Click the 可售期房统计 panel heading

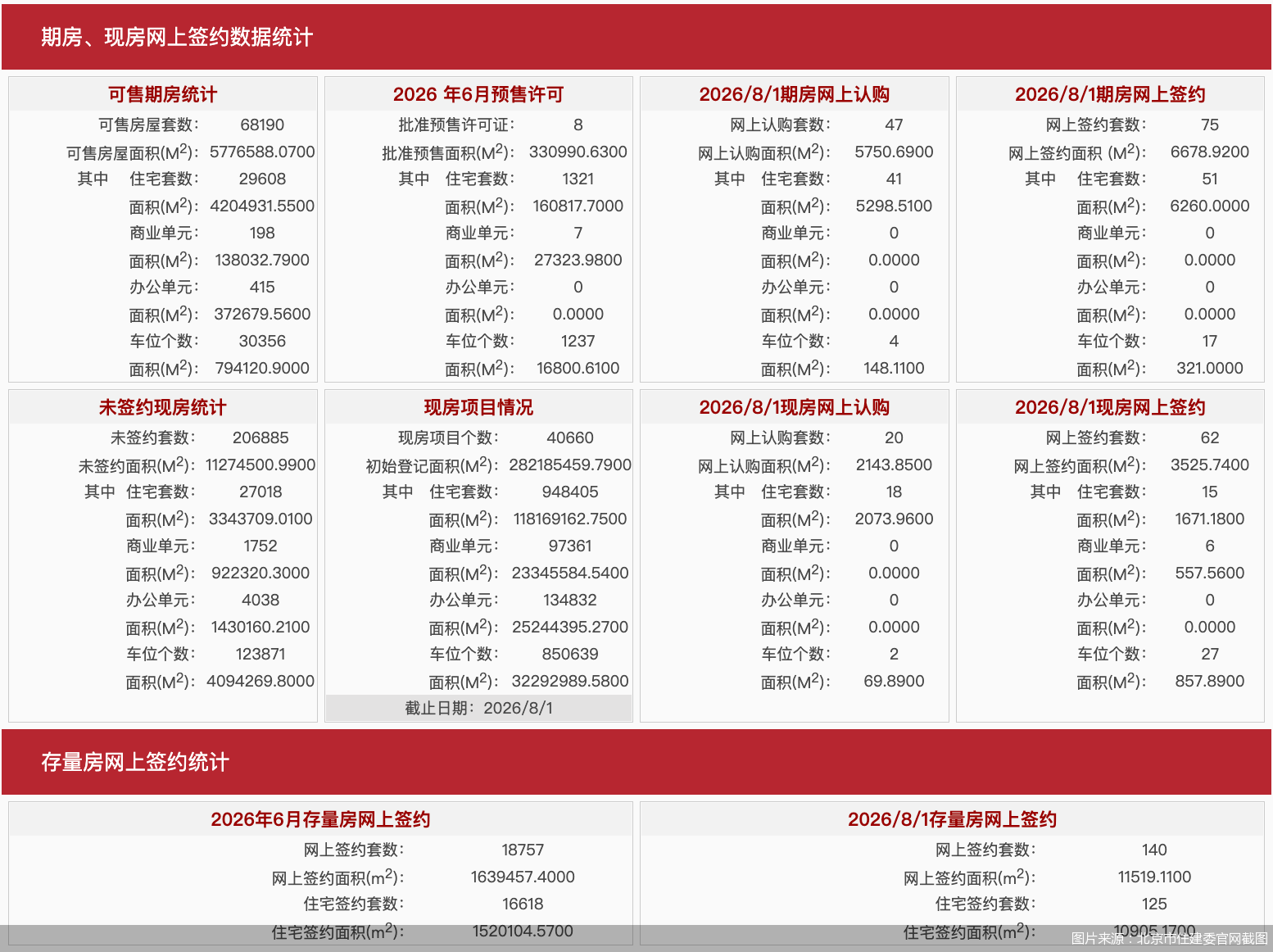point(163,94)
